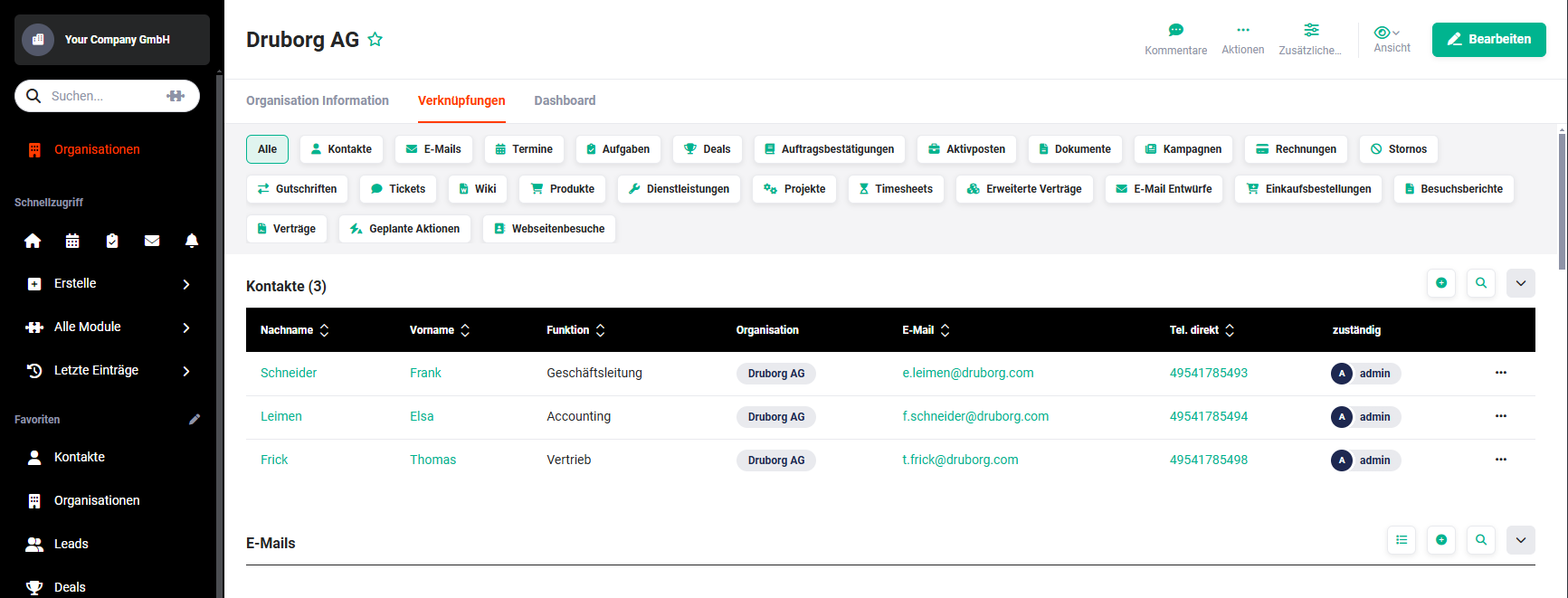The width and height of the screenshot is (1568, 598).
Task: Open the Dashboard tab
Action: pyautogui.click(x=565, y=100)
